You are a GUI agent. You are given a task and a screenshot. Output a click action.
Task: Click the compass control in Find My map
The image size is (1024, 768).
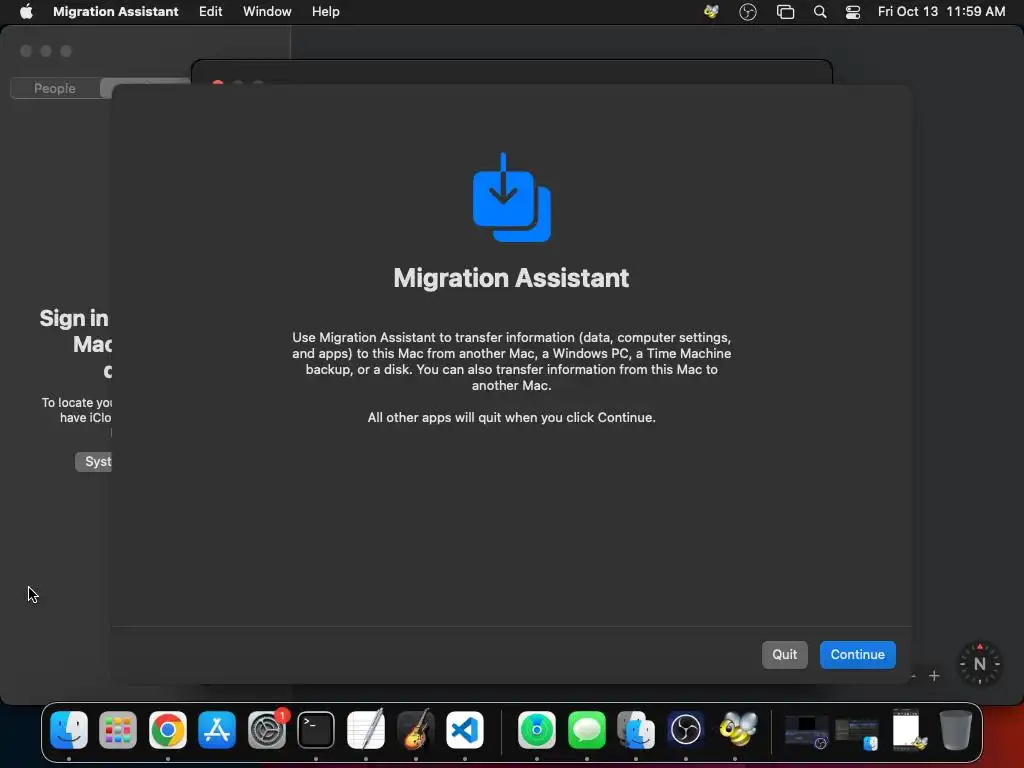[979, 664]
